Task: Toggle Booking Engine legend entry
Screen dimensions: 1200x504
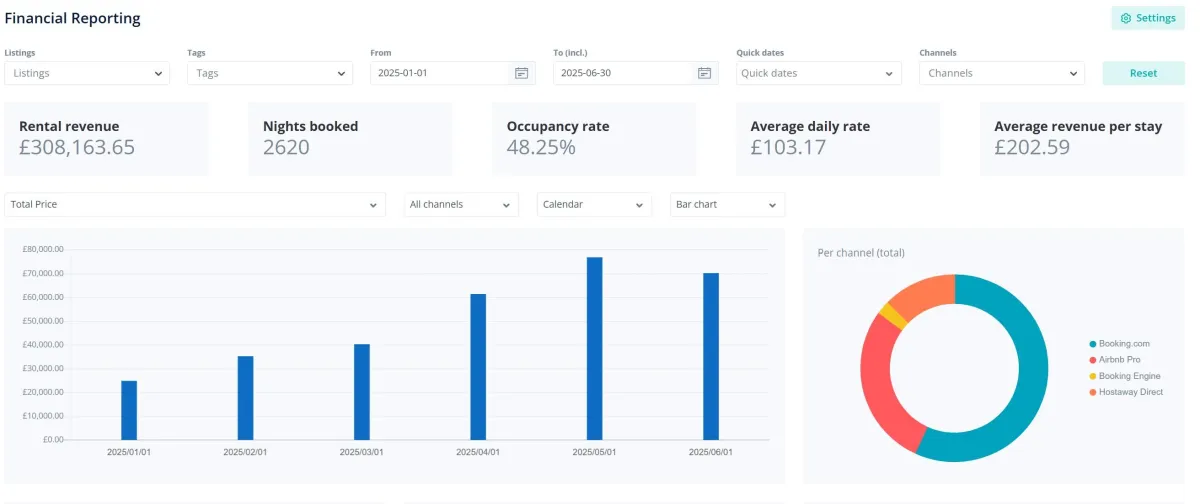Action: click(x=1129, y=376)
